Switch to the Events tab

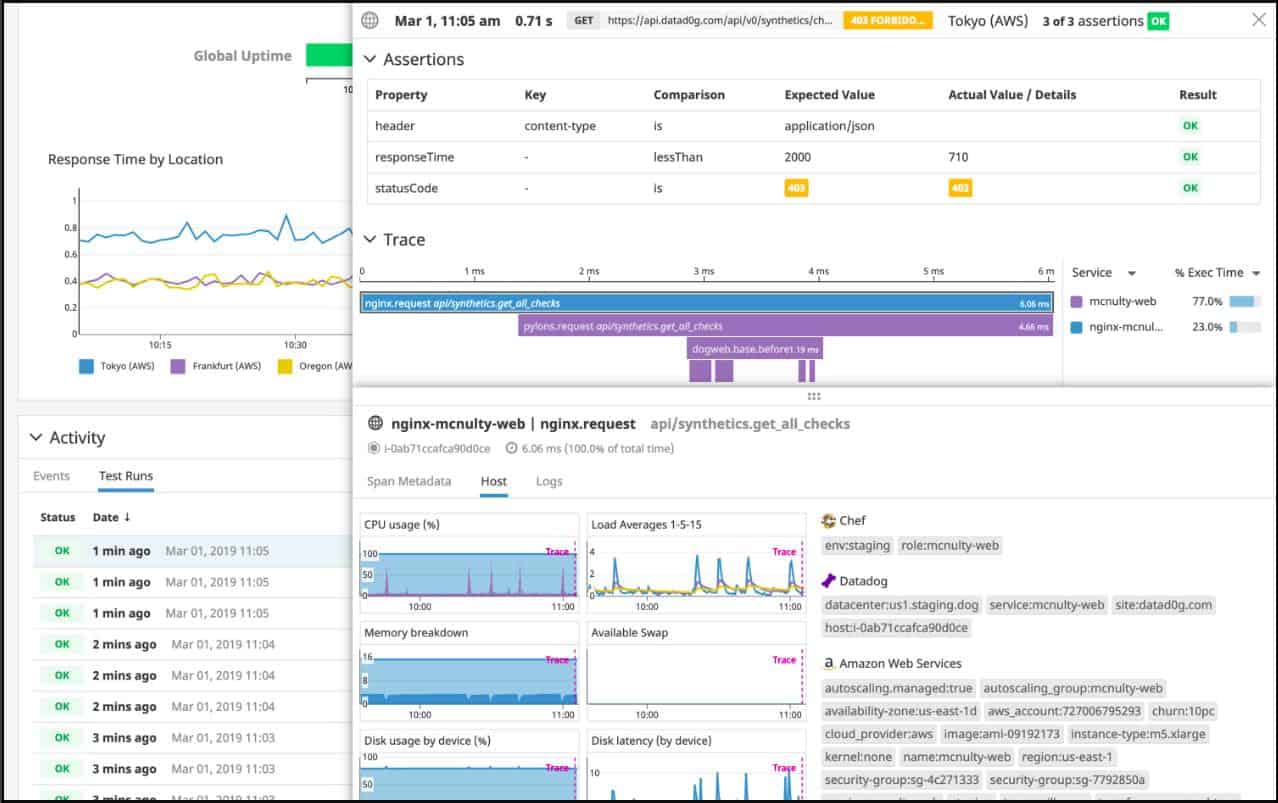51,476
